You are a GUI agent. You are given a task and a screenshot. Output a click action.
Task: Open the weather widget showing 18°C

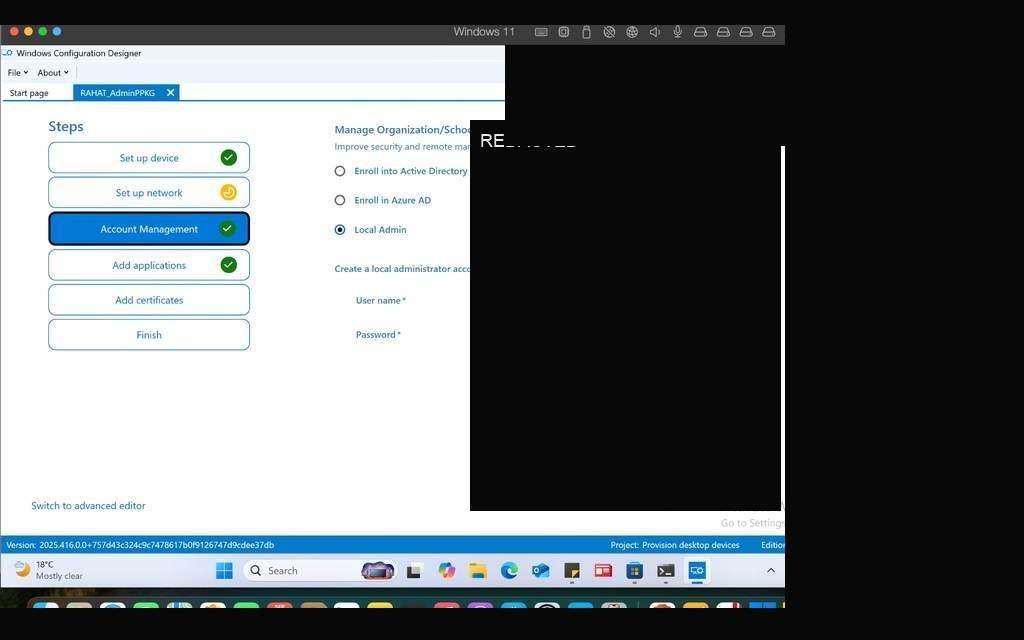click(x=50, y=570)
